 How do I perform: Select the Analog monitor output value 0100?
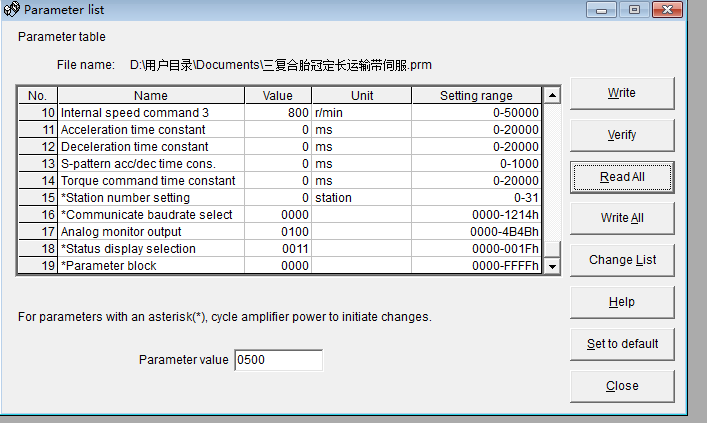[x=278, y=232]
